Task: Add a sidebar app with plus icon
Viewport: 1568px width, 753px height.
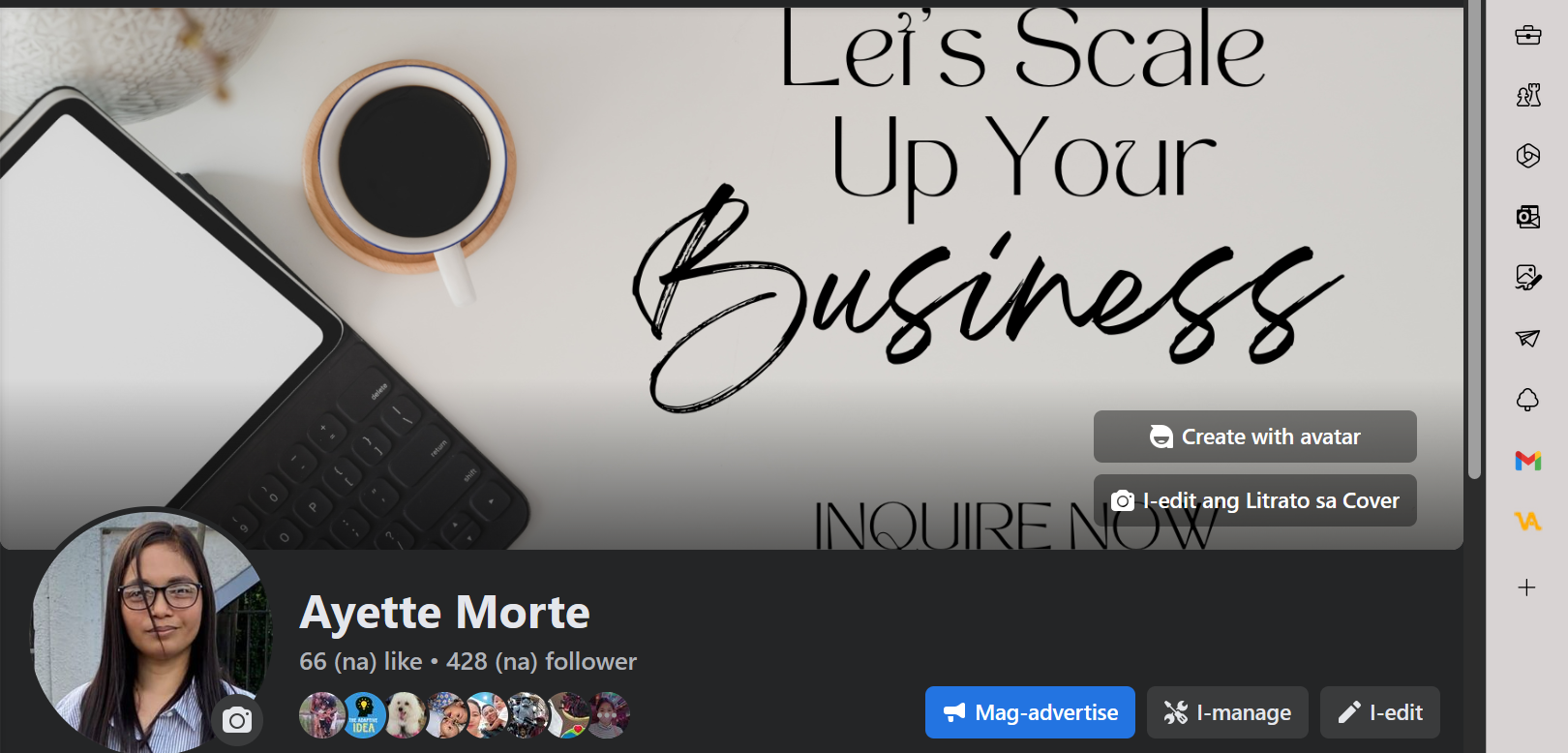Action: tap(1527, 587)
